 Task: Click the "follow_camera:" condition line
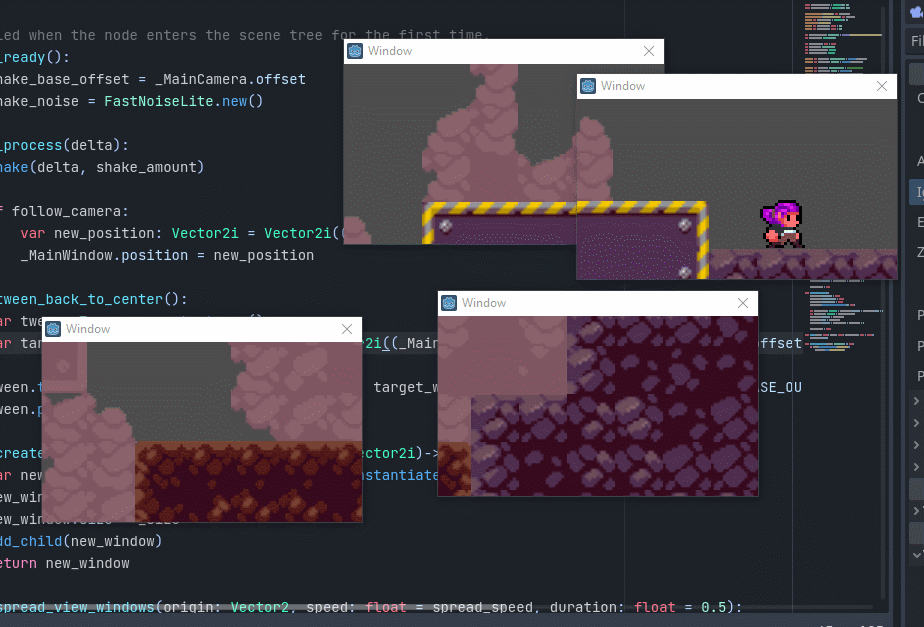[x=64, y=212]
